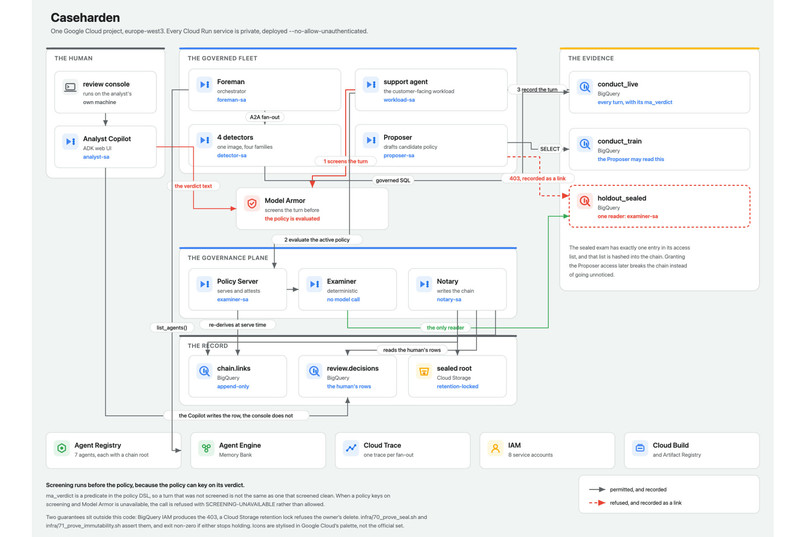806x537 pixels.
Task: Click '2 evaluate the active policy' label
Action: pos(317,240)
